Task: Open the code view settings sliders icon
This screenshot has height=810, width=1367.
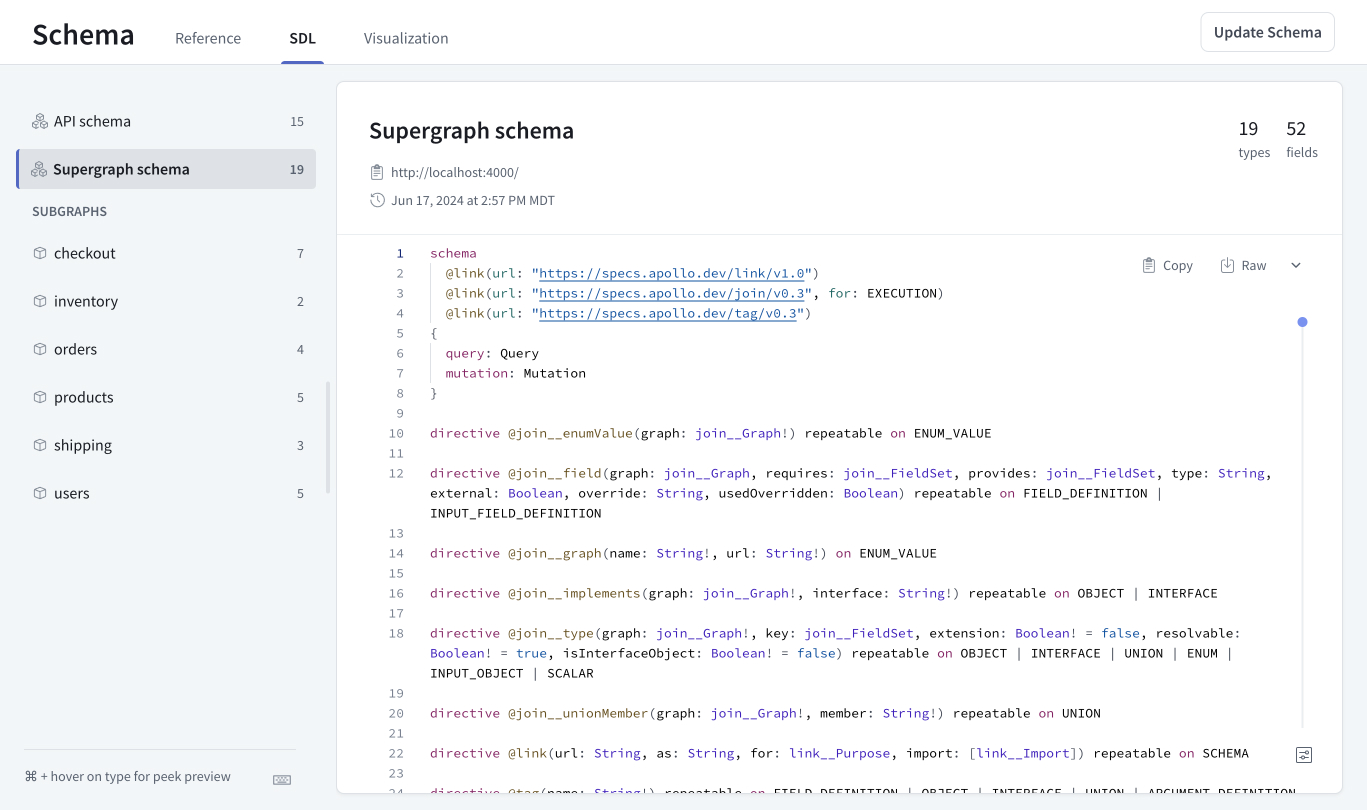Action: click(x=1304, y=755)
